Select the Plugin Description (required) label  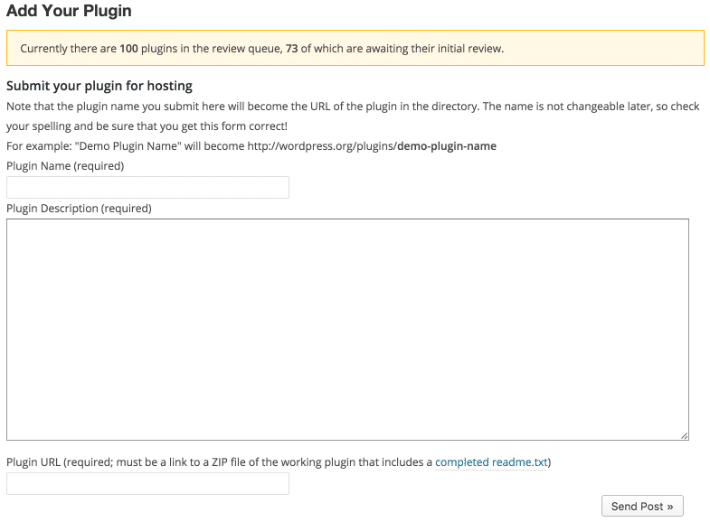click(79, 209)
